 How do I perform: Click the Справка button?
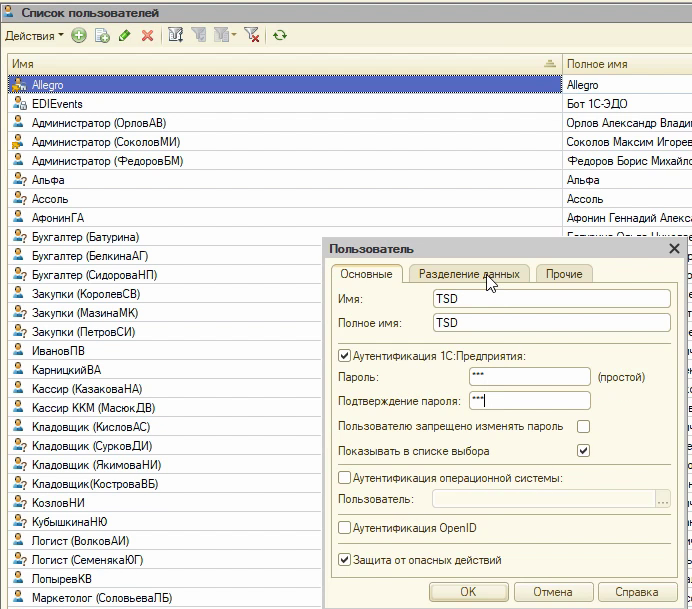coord(637,592)
